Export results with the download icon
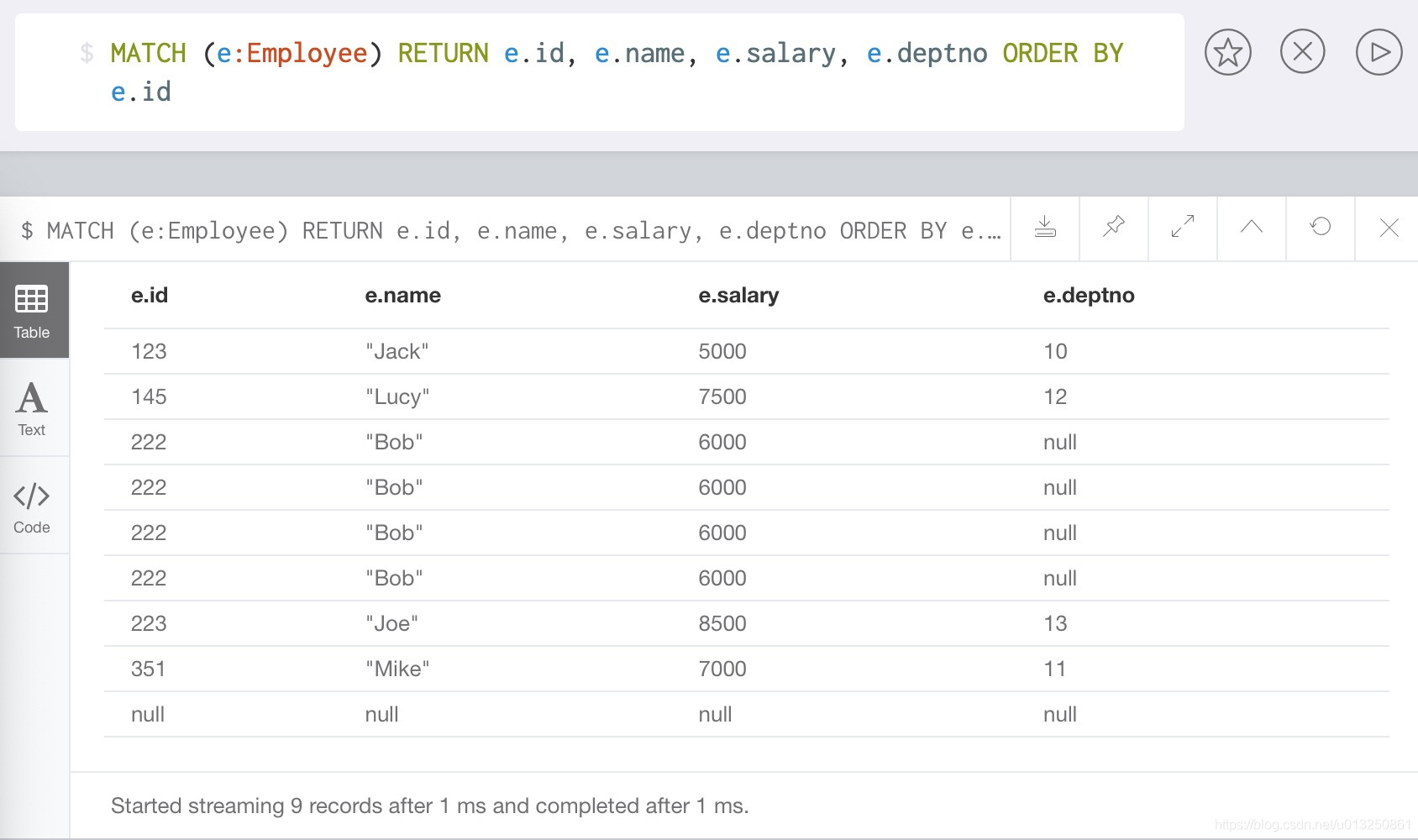This screenshot has height=840, width=1418. tap(1045, 227)
